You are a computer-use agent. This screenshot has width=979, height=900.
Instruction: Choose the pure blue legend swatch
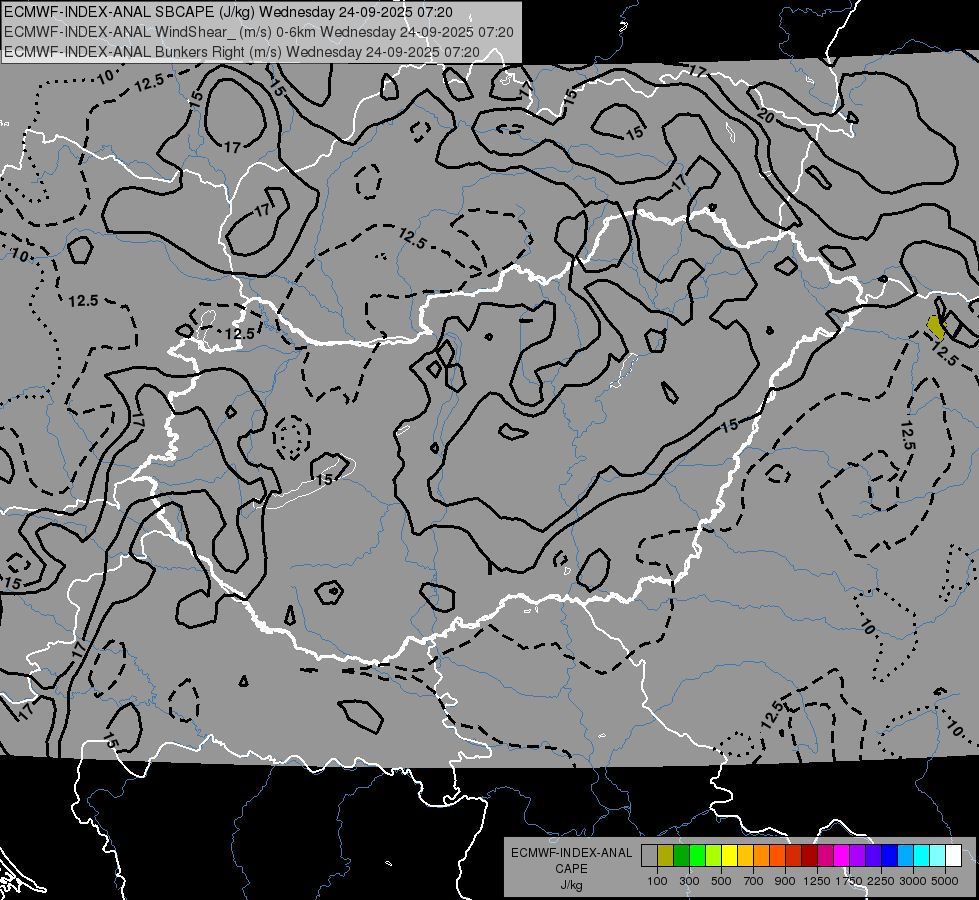tap(890, 855)
